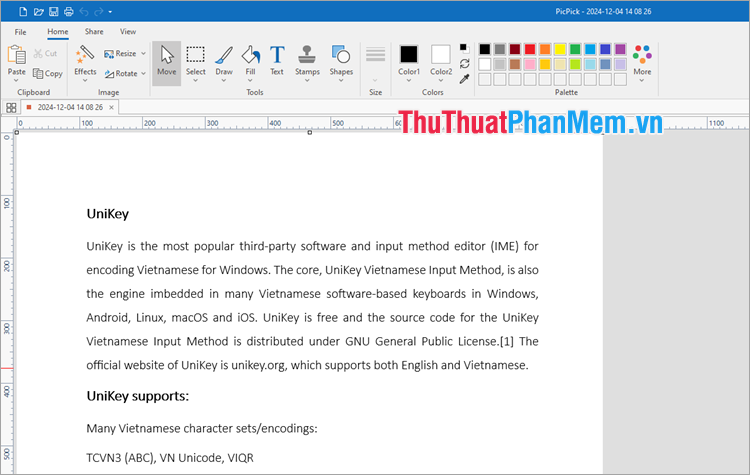Pick the red palette swatch
This screenshot has height=475, width=750.
click(530, 49)
